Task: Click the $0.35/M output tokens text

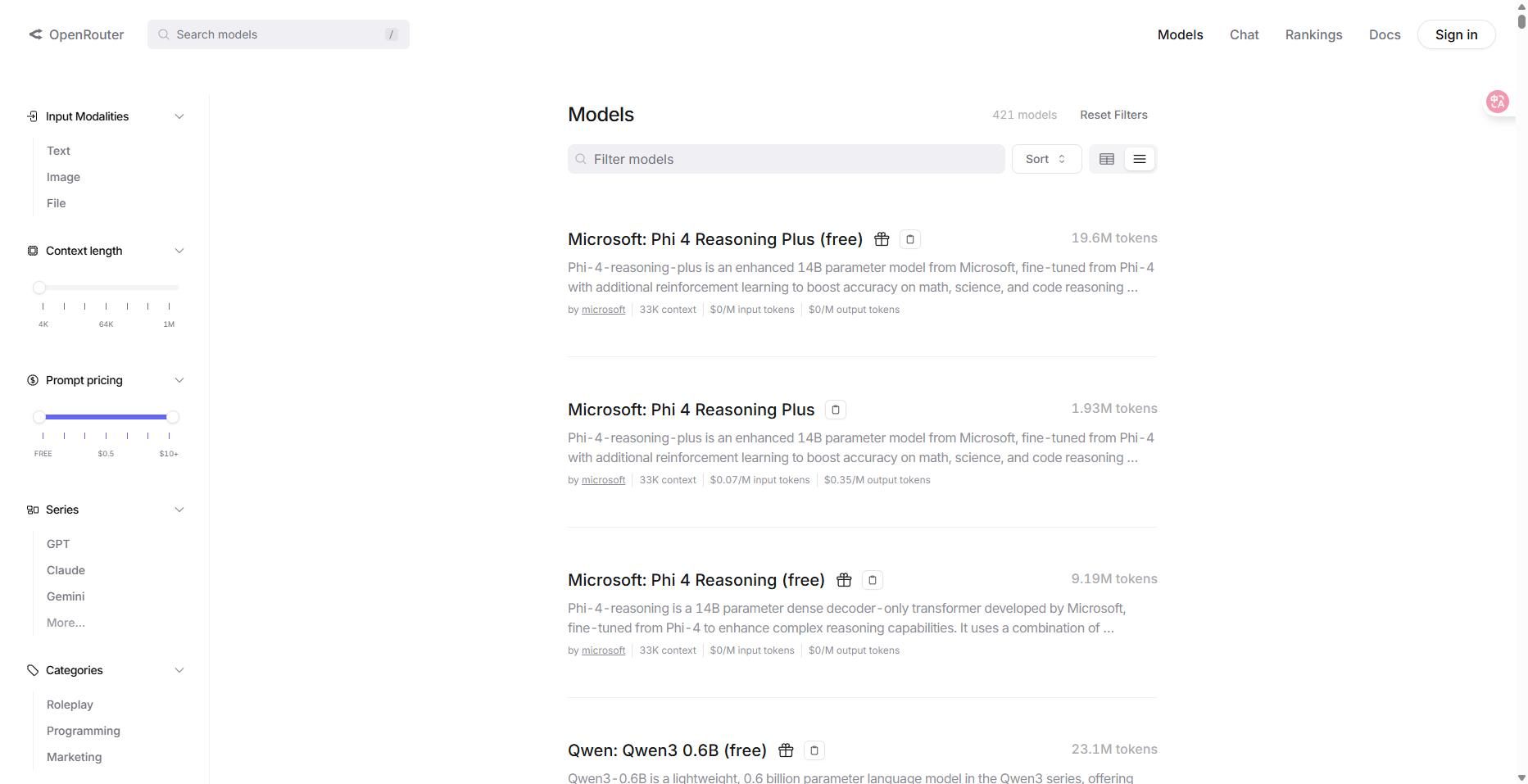Action: click(877, 480)
